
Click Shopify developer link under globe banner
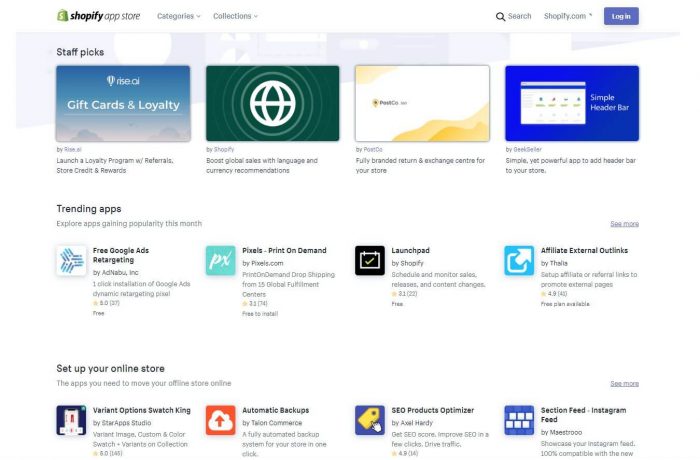[x=224, y=150]
